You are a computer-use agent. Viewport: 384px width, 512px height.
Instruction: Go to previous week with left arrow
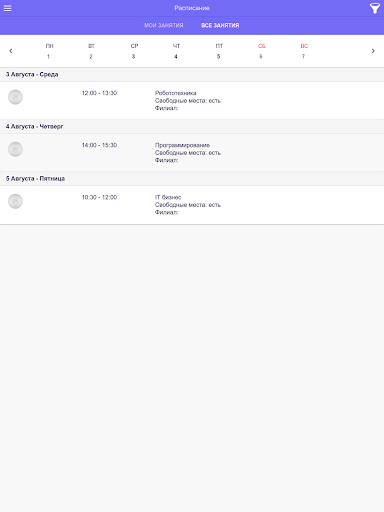11,51
